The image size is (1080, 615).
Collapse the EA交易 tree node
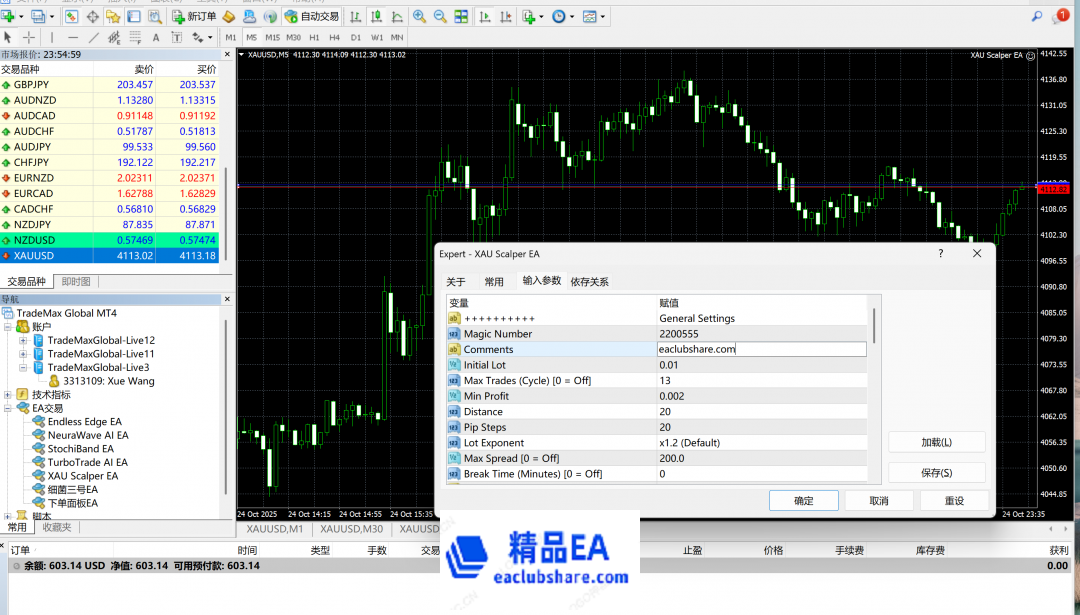[x=9, y=408]
